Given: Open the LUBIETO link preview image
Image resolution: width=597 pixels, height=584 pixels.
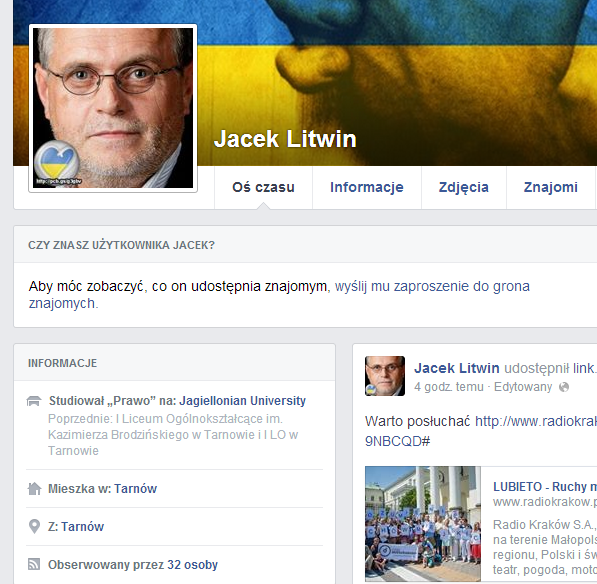Looking at the screenshot, I should [x=423, y=523].
